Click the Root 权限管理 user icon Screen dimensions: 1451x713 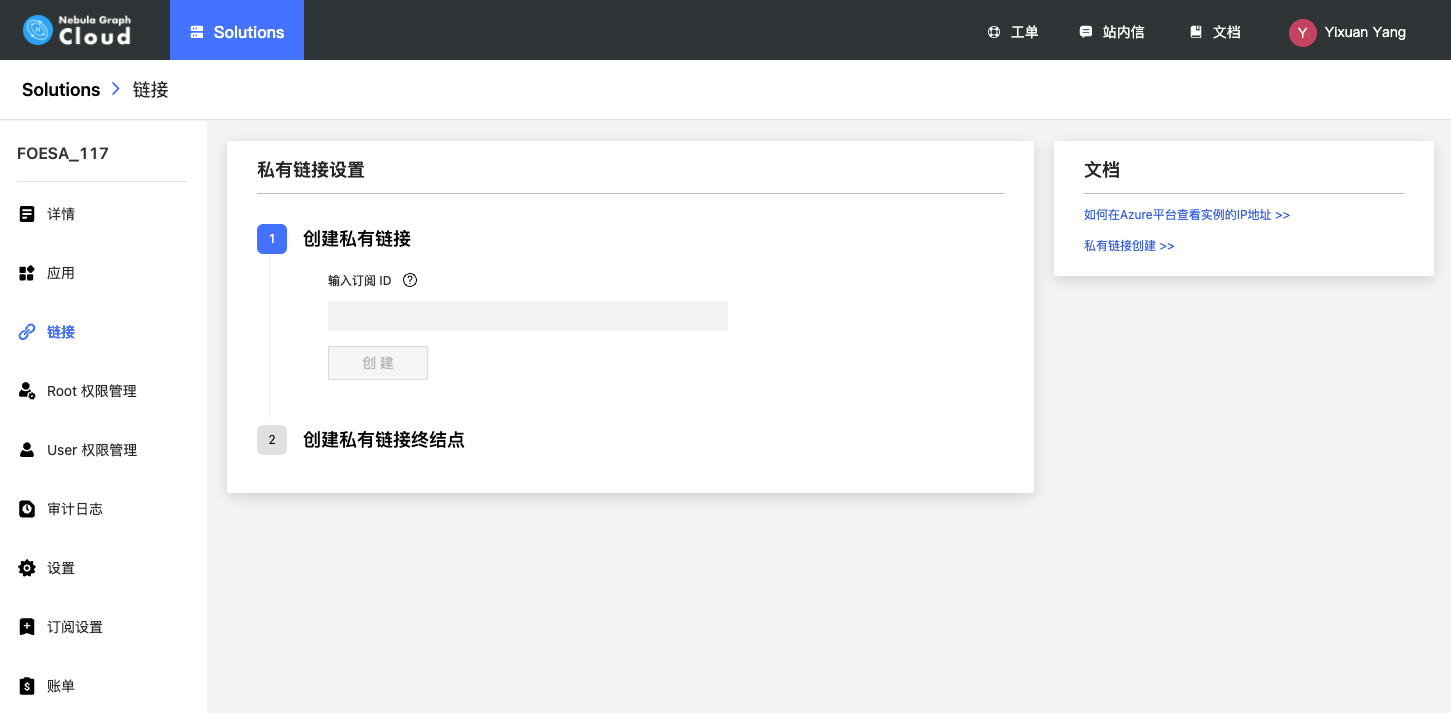[x=27, y=391]
